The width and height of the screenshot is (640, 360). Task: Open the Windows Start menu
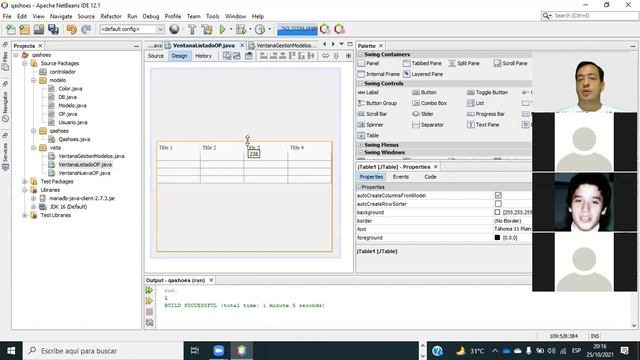[x=11, y=351]
